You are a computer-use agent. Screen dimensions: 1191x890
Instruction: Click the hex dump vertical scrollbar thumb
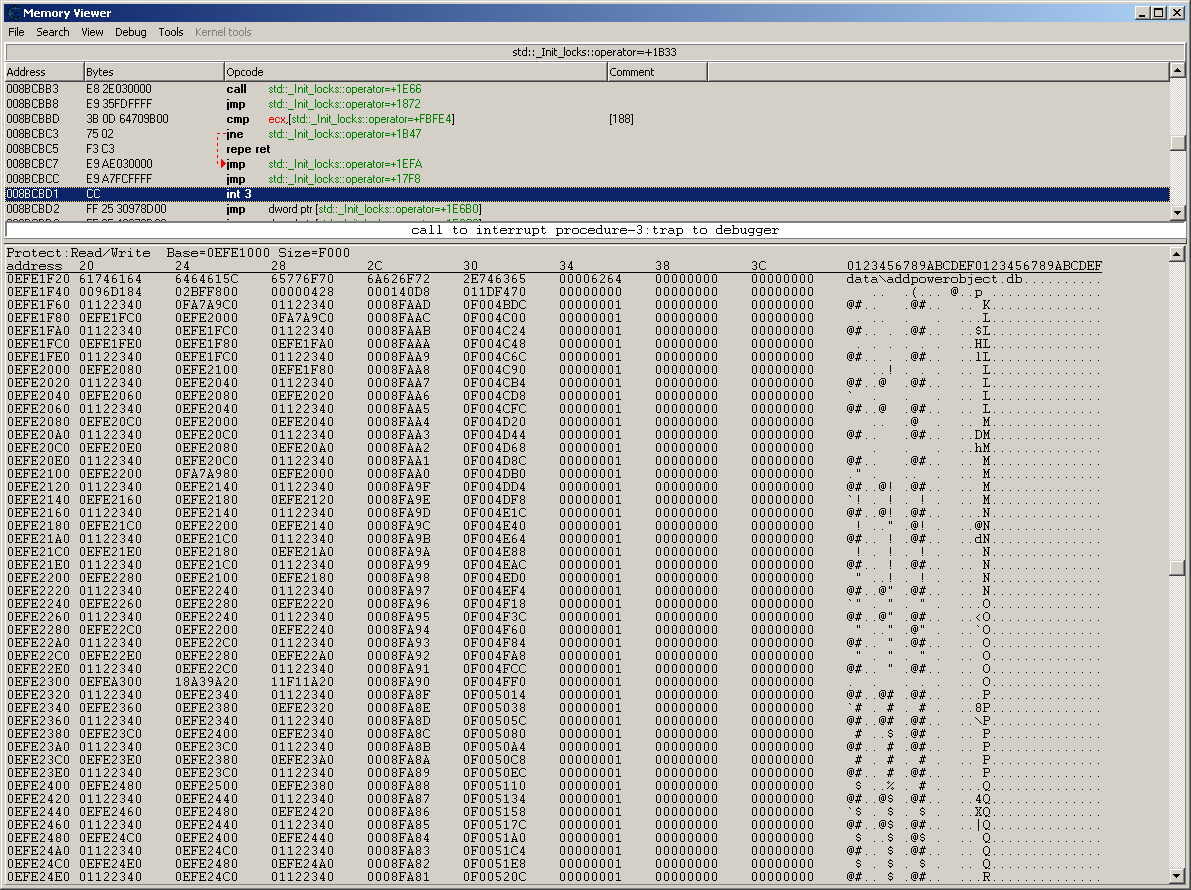tap(1177, 568)
